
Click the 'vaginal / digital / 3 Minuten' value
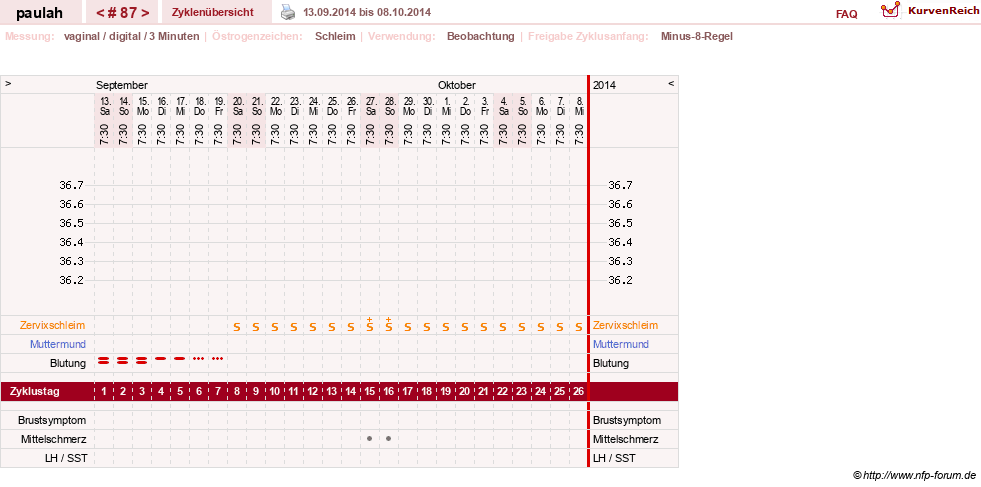[x=131, y=36]
